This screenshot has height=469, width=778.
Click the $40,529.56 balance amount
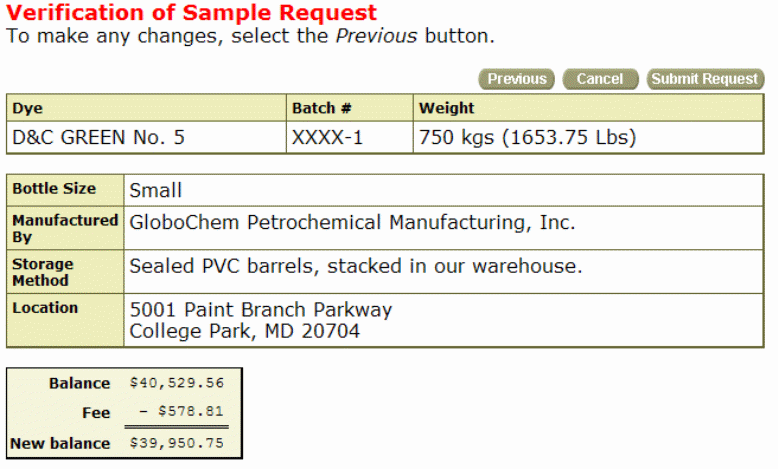coord(177,383)
